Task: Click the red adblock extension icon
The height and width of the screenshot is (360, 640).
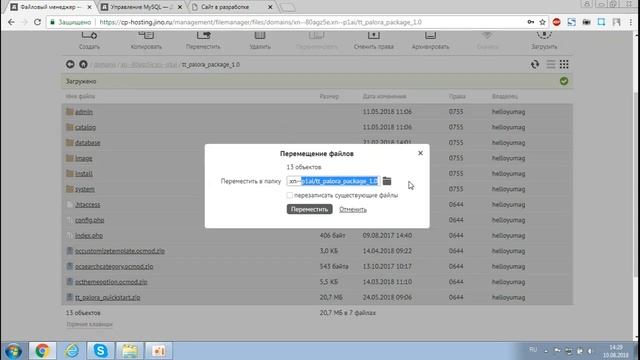Action: [x=556, y=22]
